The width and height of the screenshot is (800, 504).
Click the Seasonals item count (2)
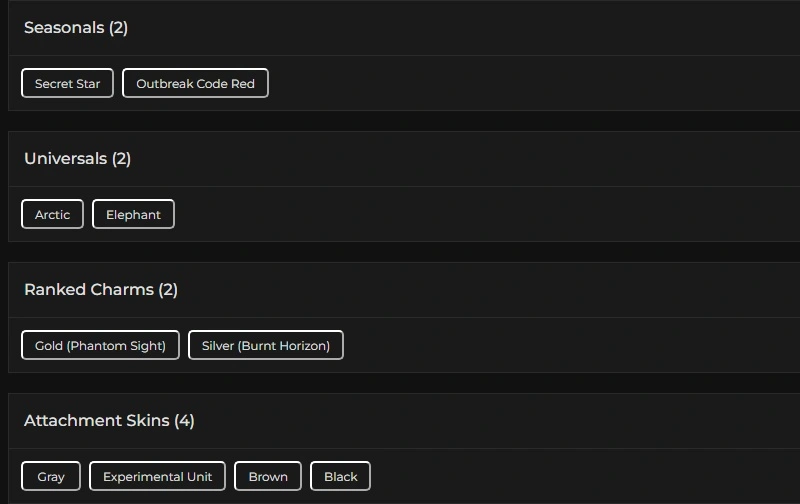pos(119,28)
